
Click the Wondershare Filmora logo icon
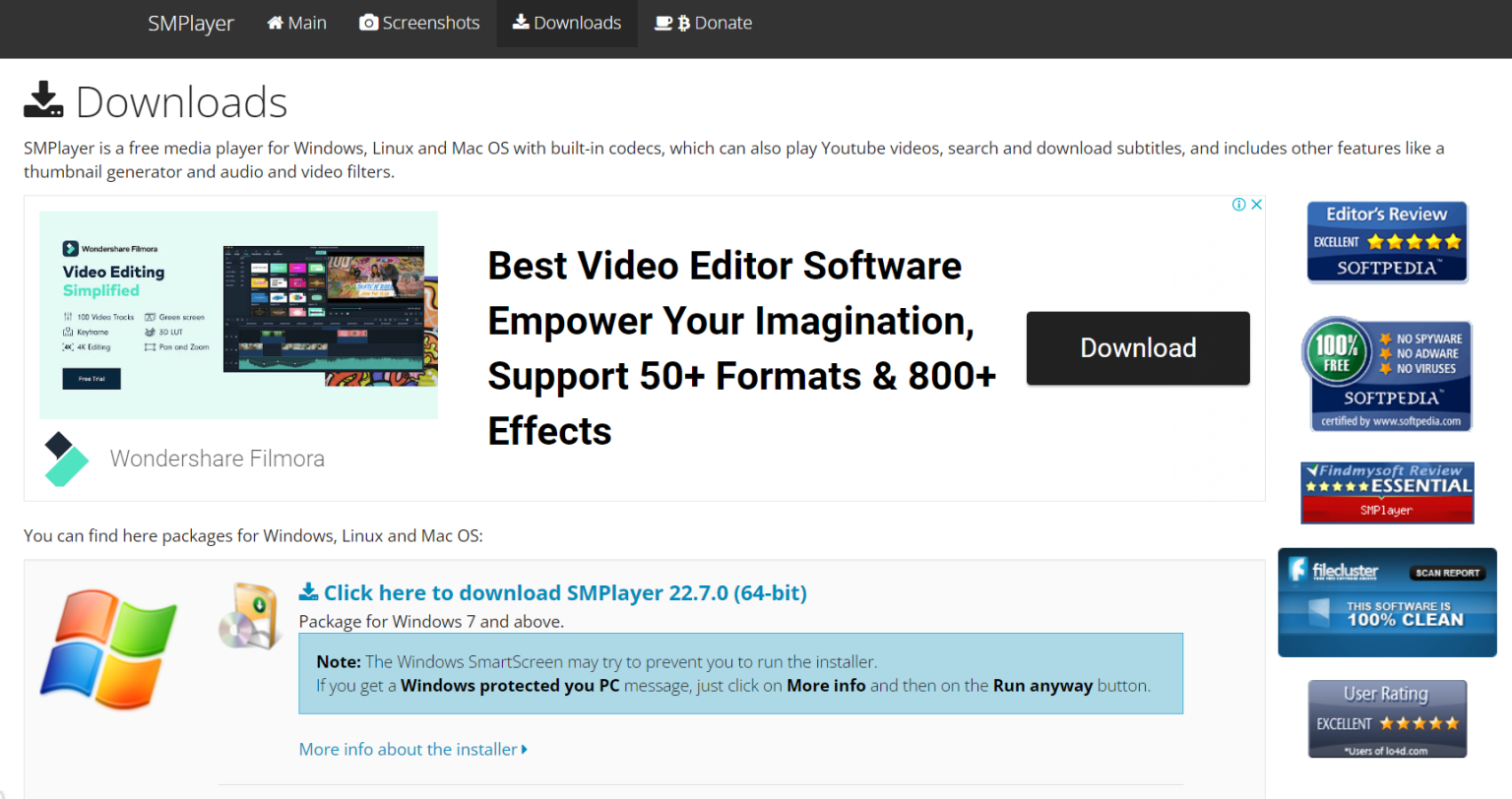coord(66,460)
